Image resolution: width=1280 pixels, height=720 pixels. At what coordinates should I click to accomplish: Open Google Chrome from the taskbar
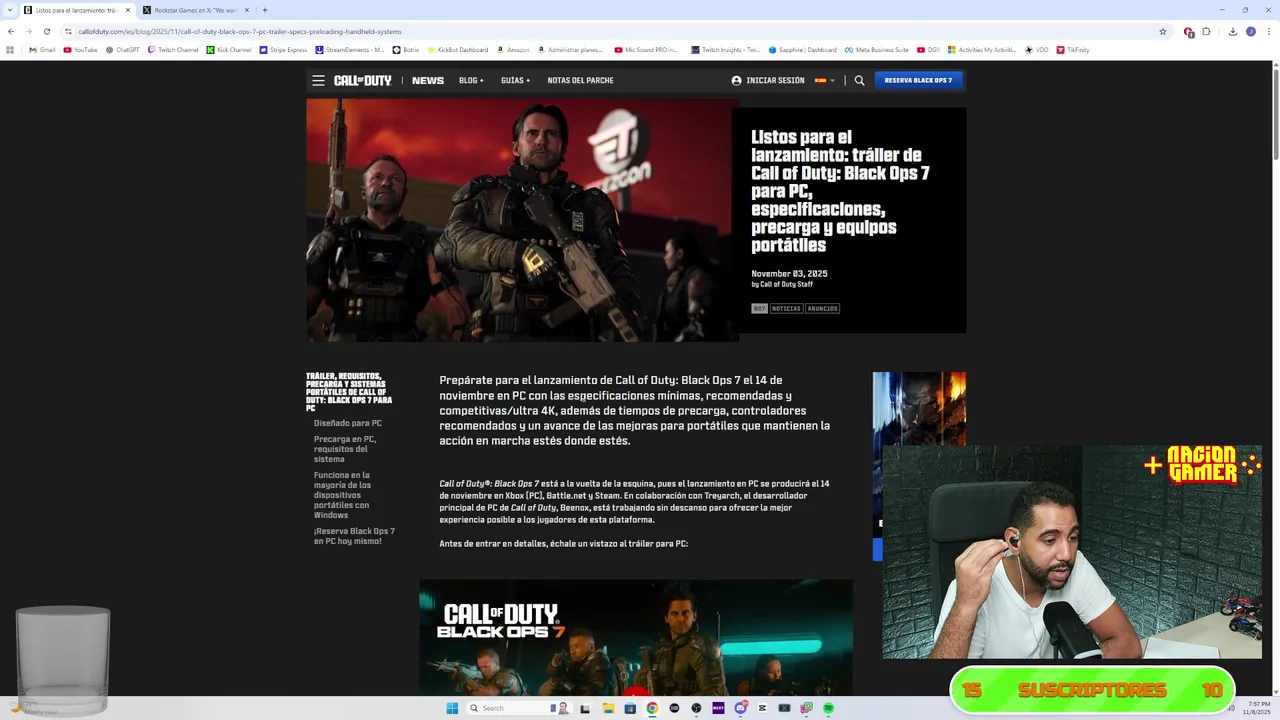[x=652, y=708]
